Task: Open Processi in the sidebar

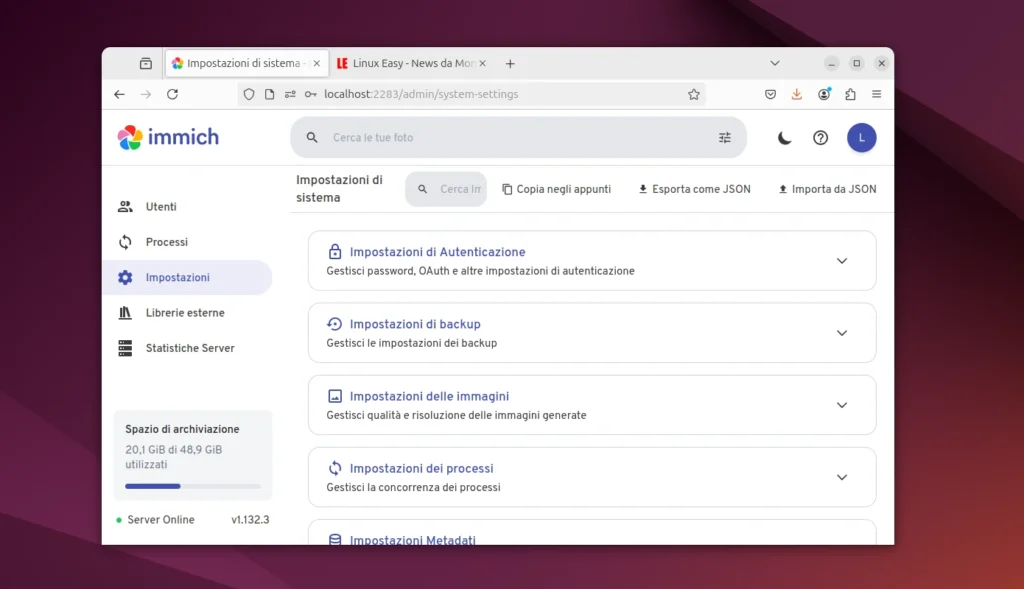Action: click(x=188, y=242)
